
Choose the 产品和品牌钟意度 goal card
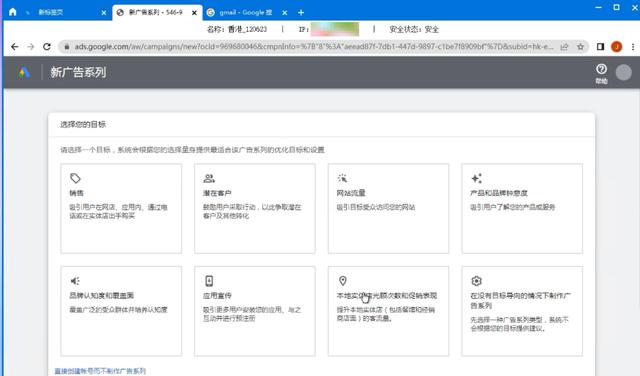522,209
